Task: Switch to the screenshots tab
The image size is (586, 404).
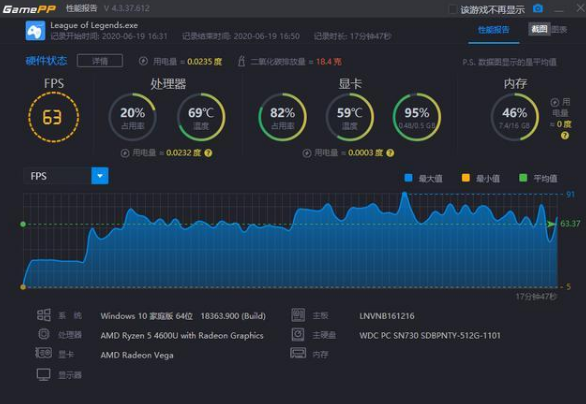Action: point(539,29)
